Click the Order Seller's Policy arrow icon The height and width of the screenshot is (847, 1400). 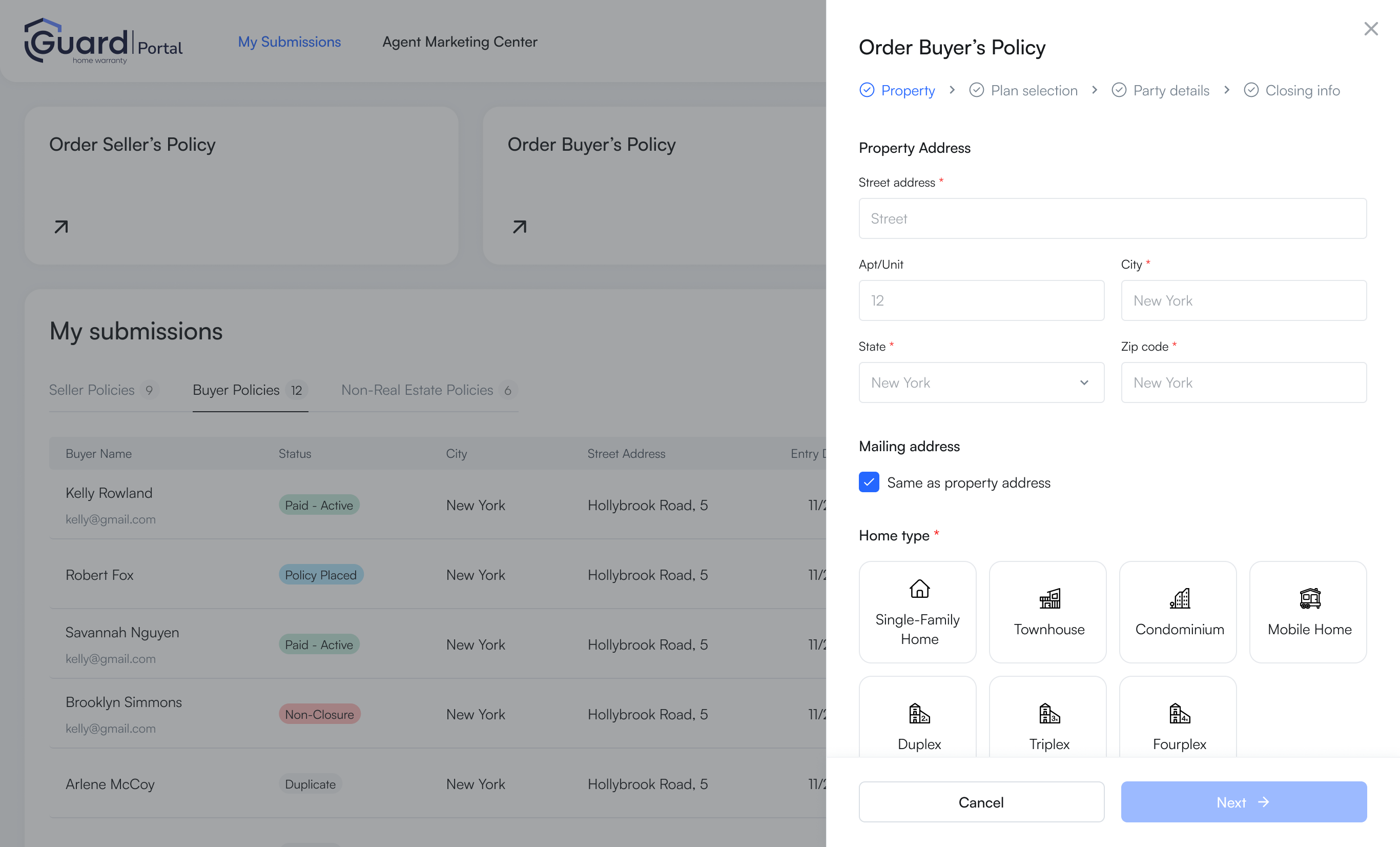(61, 227)
